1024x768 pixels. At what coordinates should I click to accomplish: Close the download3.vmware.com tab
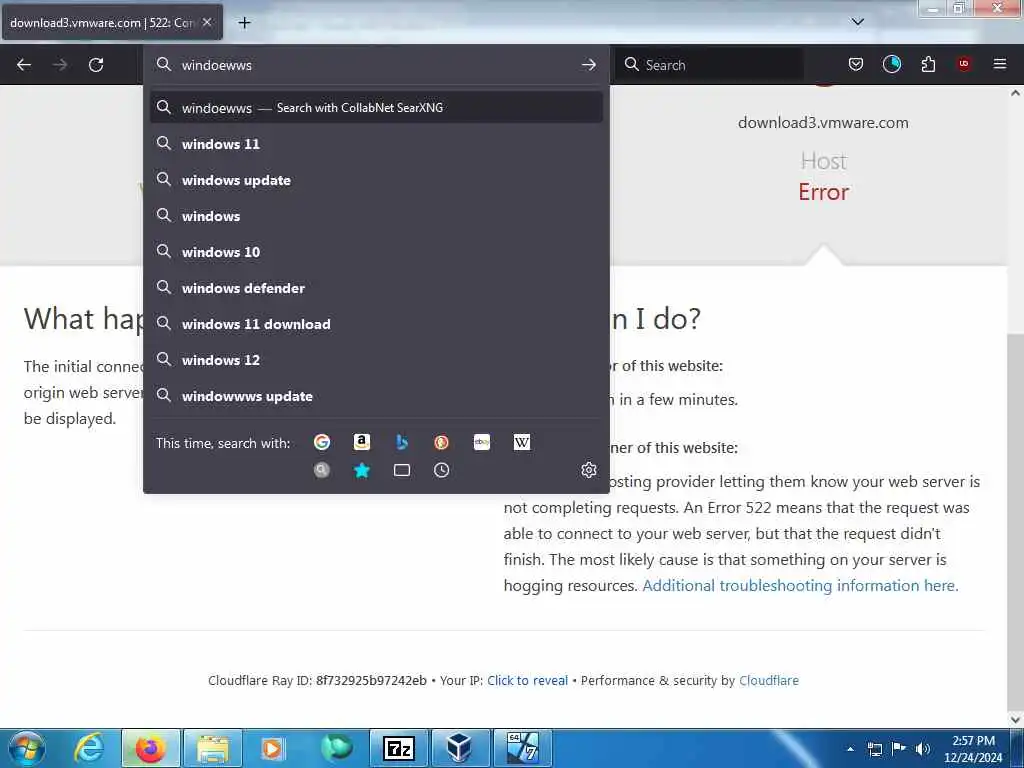[207, 22]
